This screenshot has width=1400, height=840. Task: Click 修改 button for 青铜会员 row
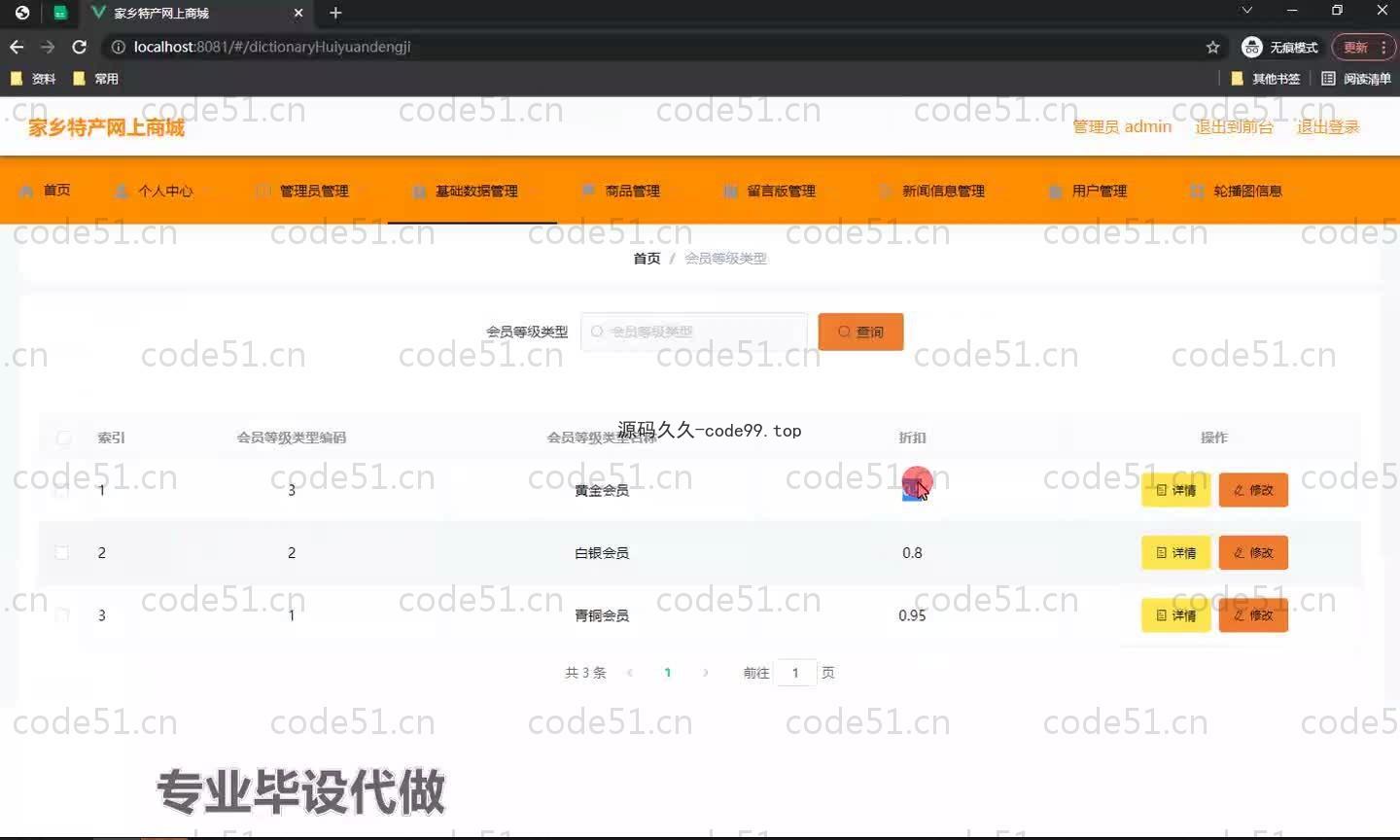coord(1253,615)
